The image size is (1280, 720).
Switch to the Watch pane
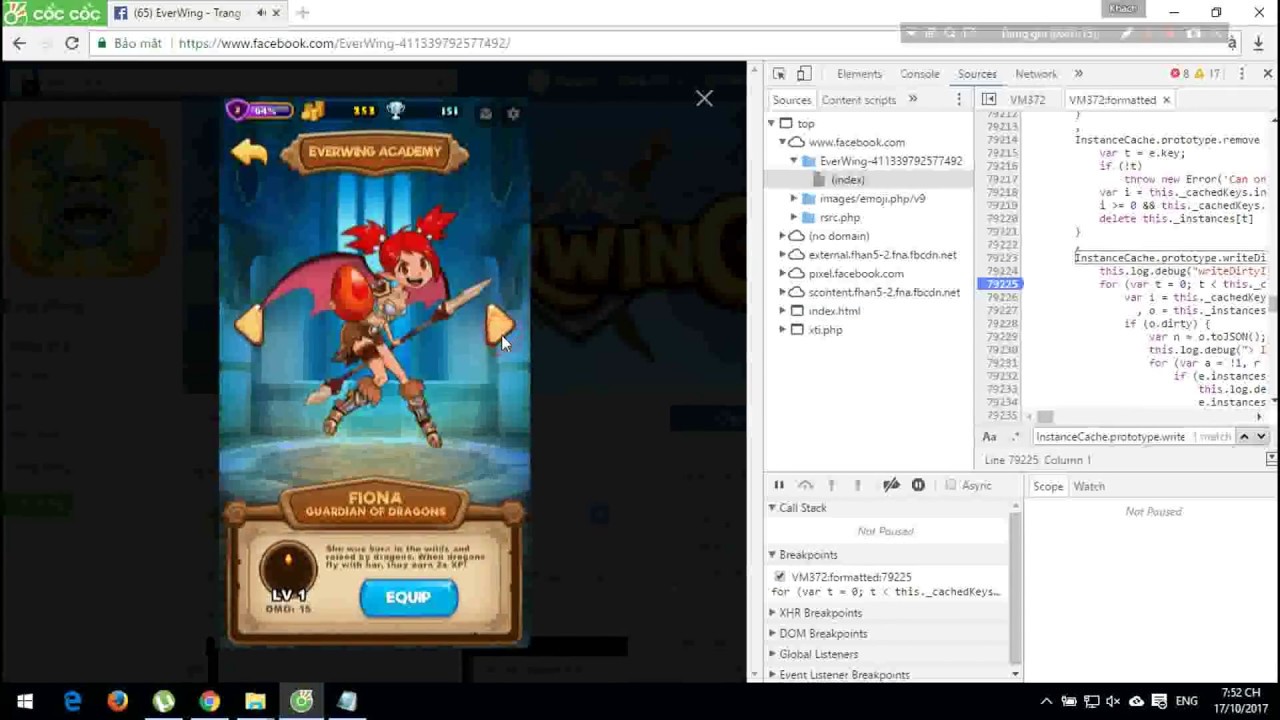point(1089,486)
